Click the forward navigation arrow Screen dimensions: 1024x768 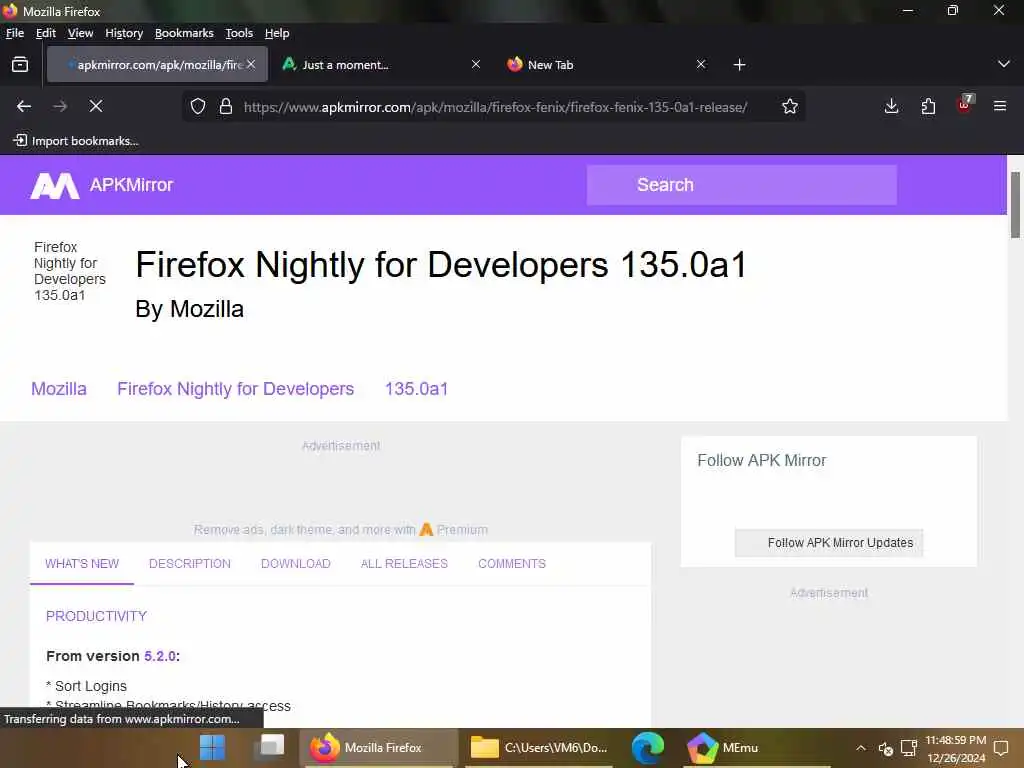click(60, 106)
